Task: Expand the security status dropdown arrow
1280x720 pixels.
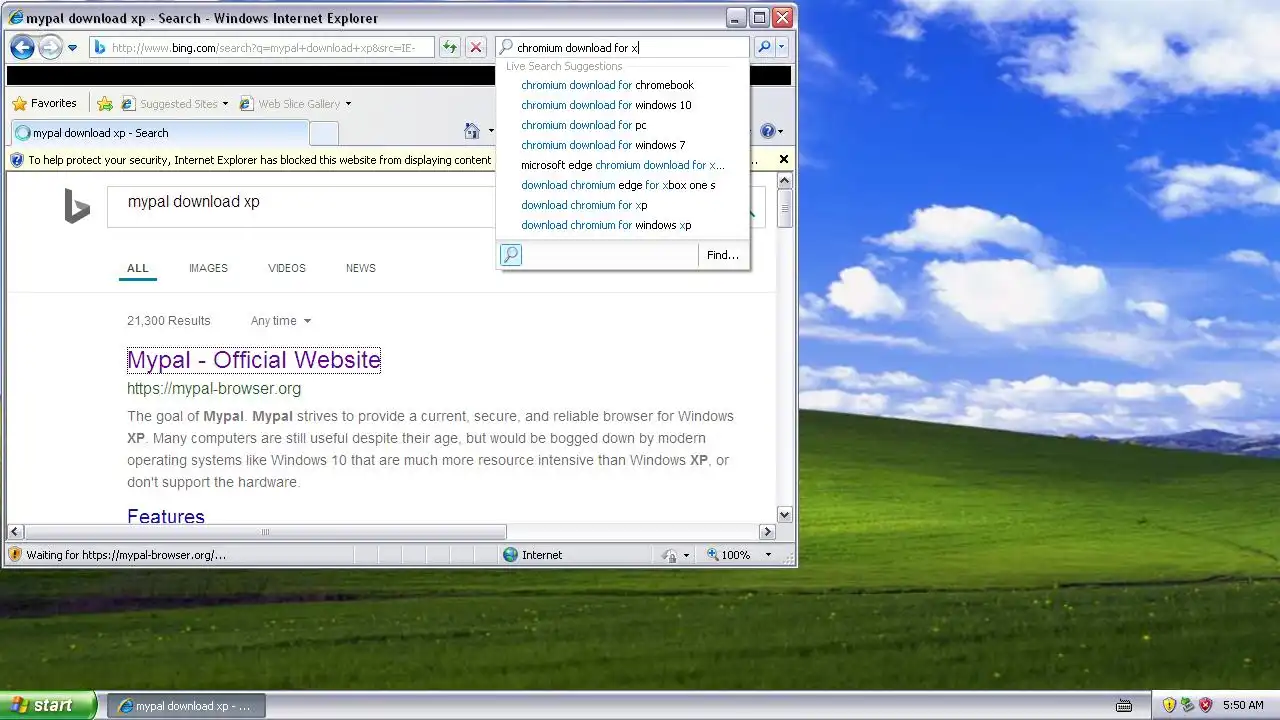Action: pos(686,555)
